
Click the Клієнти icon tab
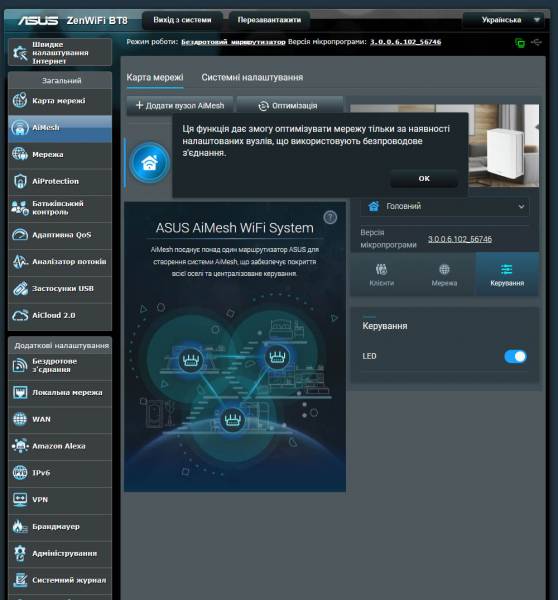[382, 275]
